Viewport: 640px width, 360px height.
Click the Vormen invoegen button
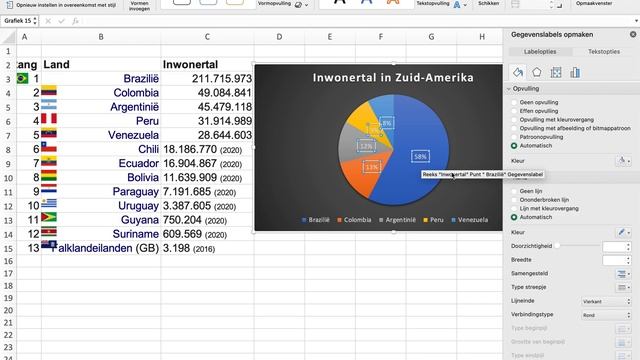pyautogui.click(x=140, y=5)
